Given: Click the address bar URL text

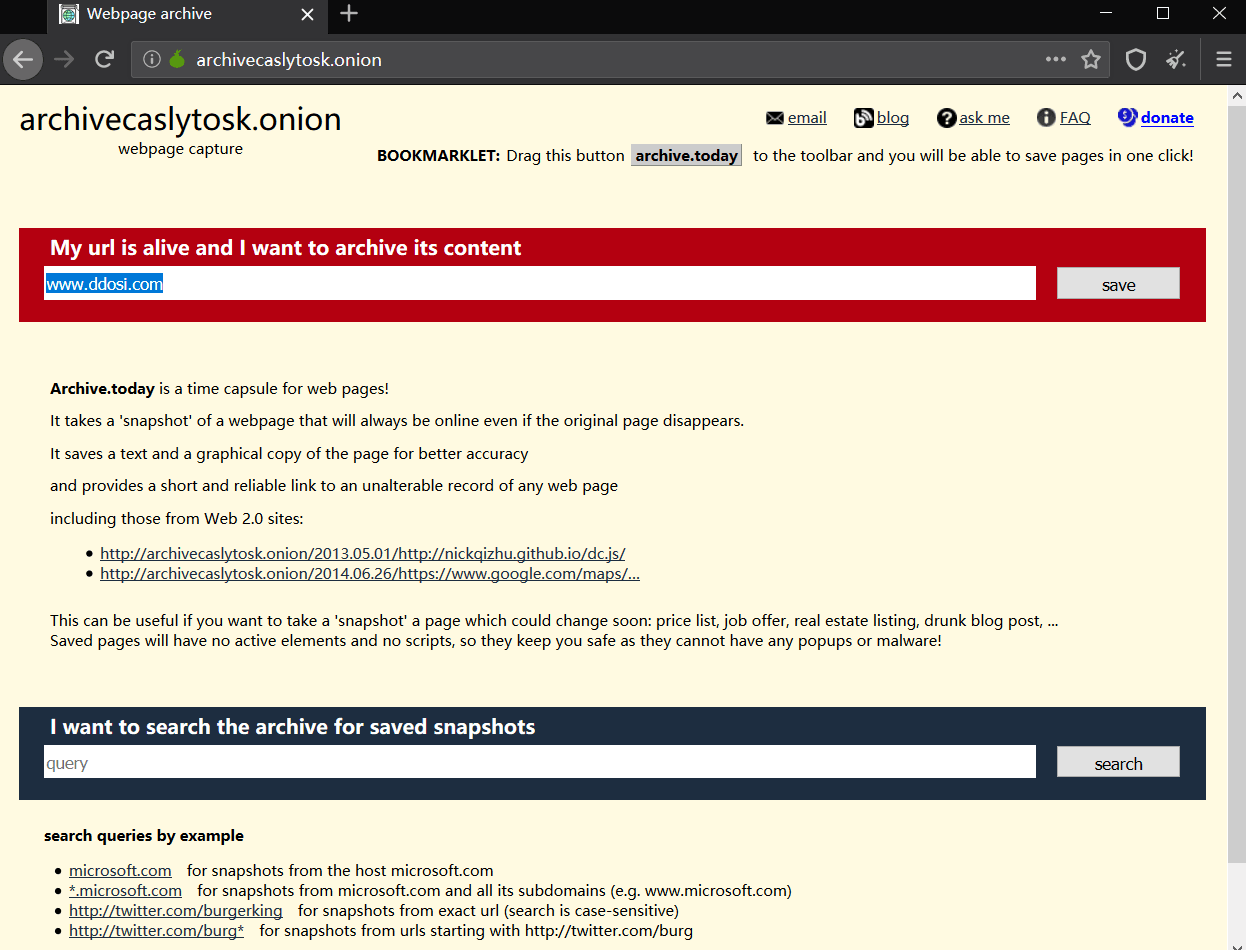Looking at the screenshot, I should [289, 60].
